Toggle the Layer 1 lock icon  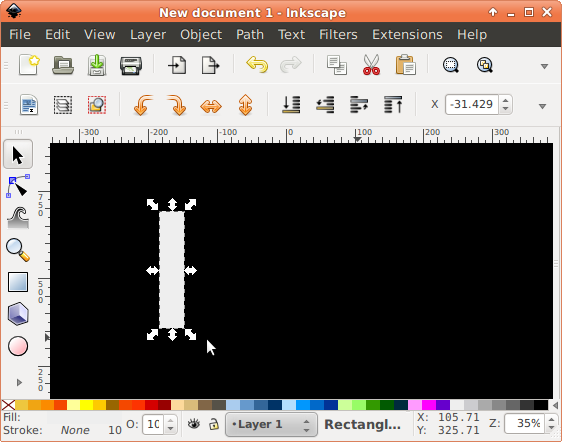214,424
